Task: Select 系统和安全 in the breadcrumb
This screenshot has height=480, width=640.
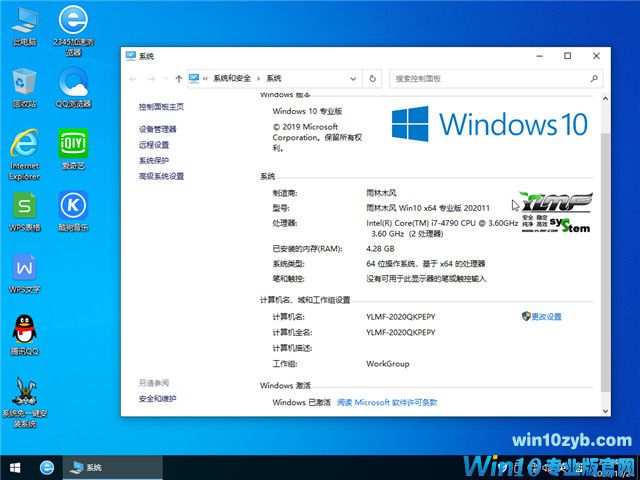Action: [x=232, y=78]
